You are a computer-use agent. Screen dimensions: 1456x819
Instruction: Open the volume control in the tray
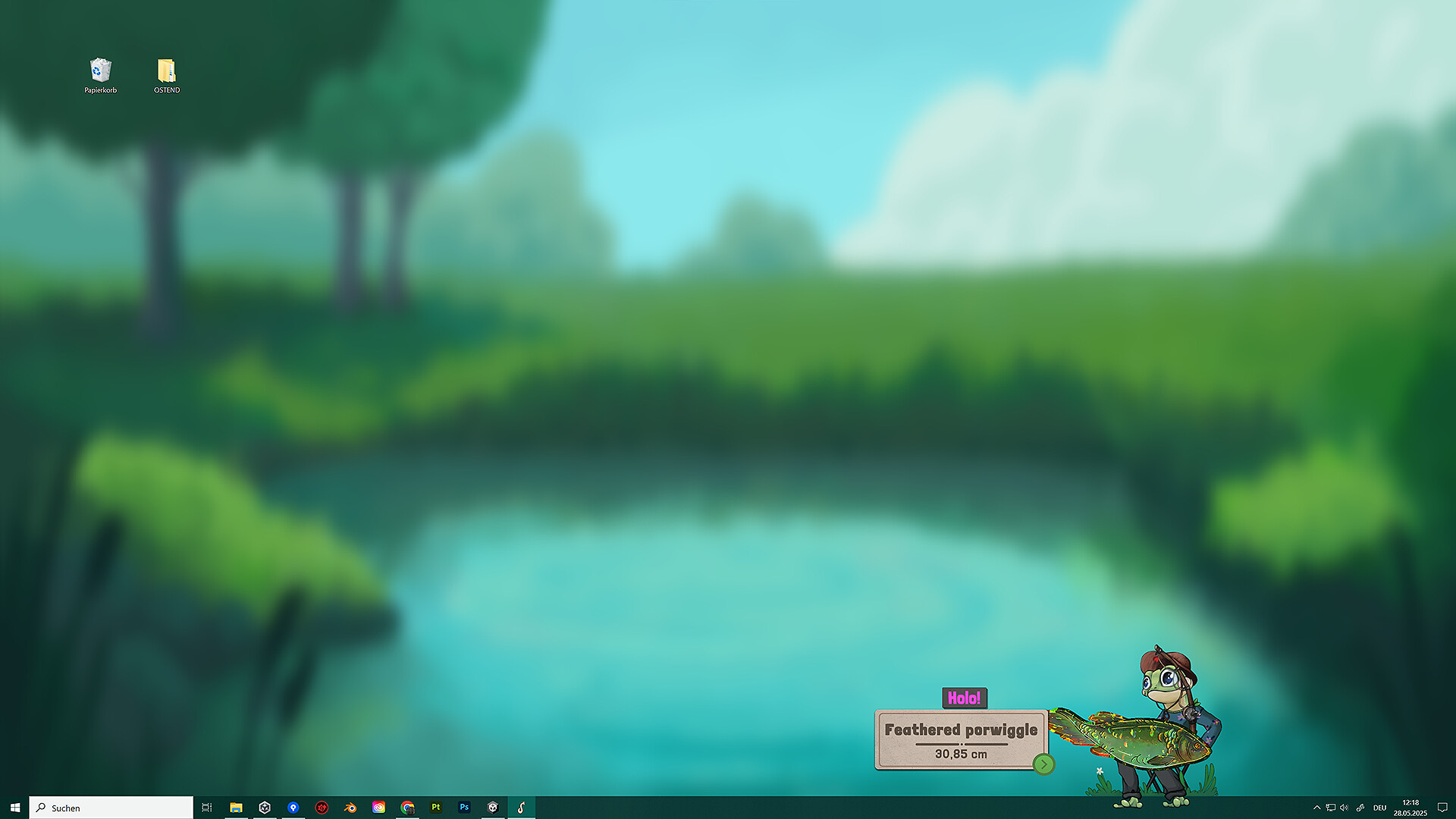coord(1343,808)
